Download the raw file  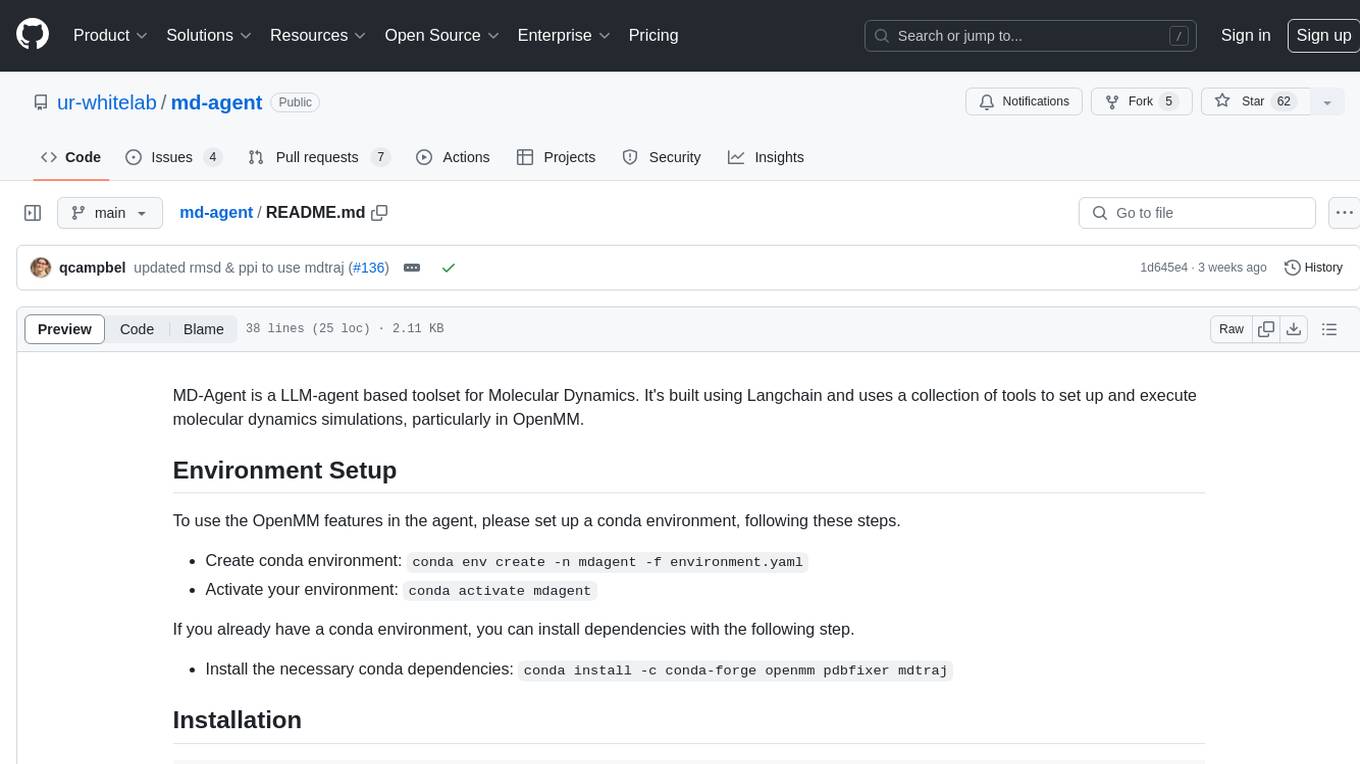(x=1294, y=329)
